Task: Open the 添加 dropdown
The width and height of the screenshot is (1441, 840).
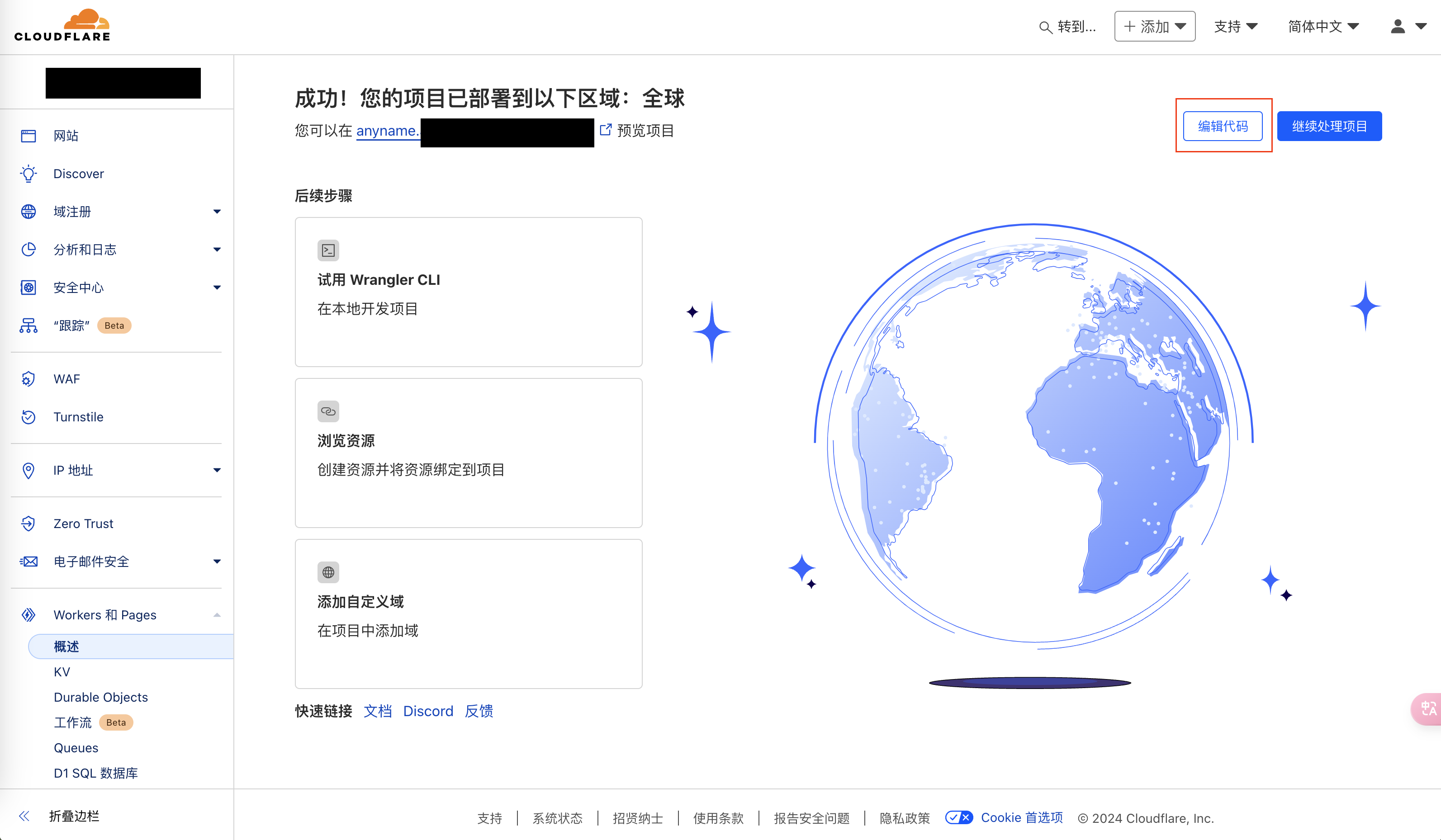Action: click(1155, 26)
